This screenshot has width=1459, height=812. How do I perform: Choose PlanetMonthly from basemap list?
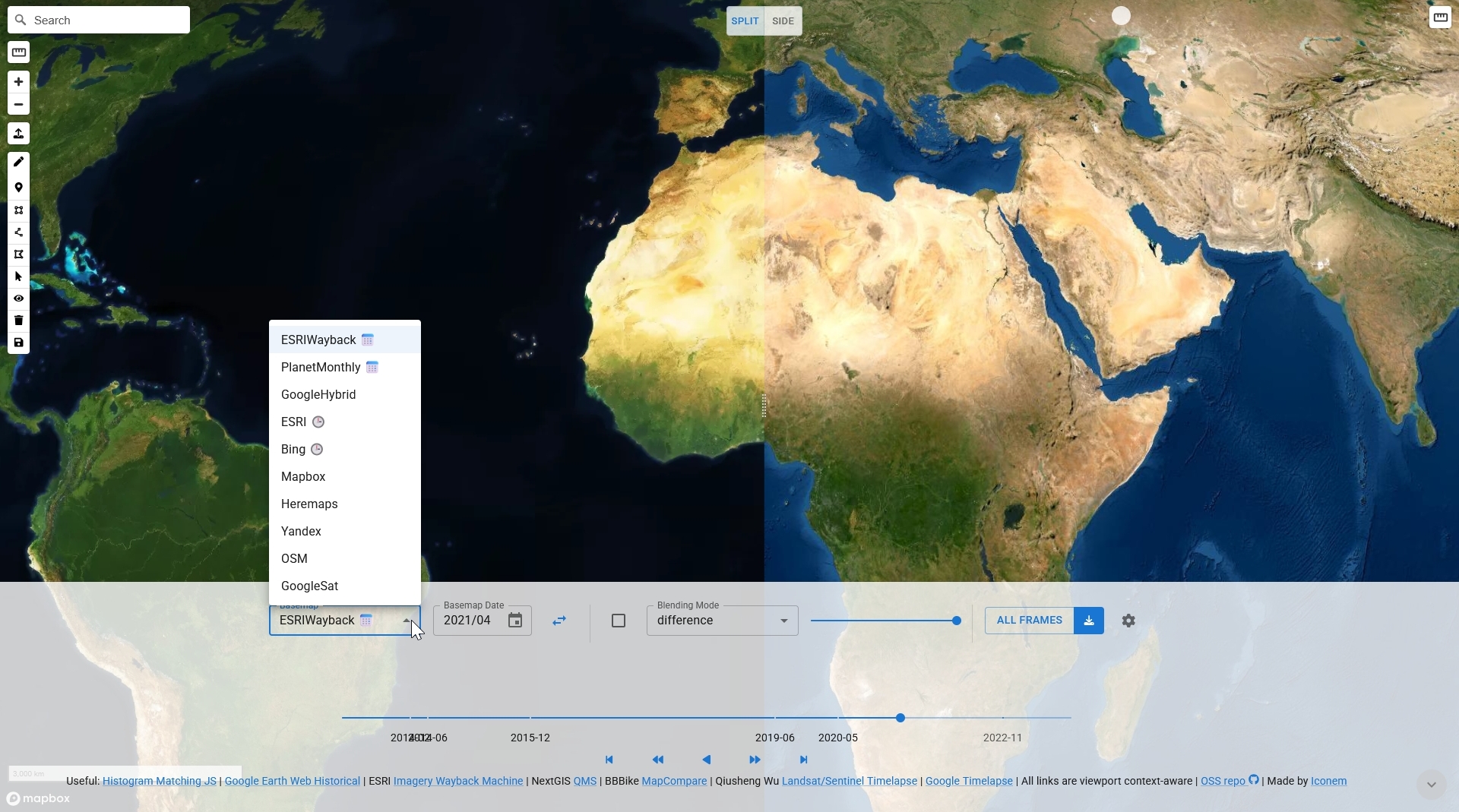point(345,367)
